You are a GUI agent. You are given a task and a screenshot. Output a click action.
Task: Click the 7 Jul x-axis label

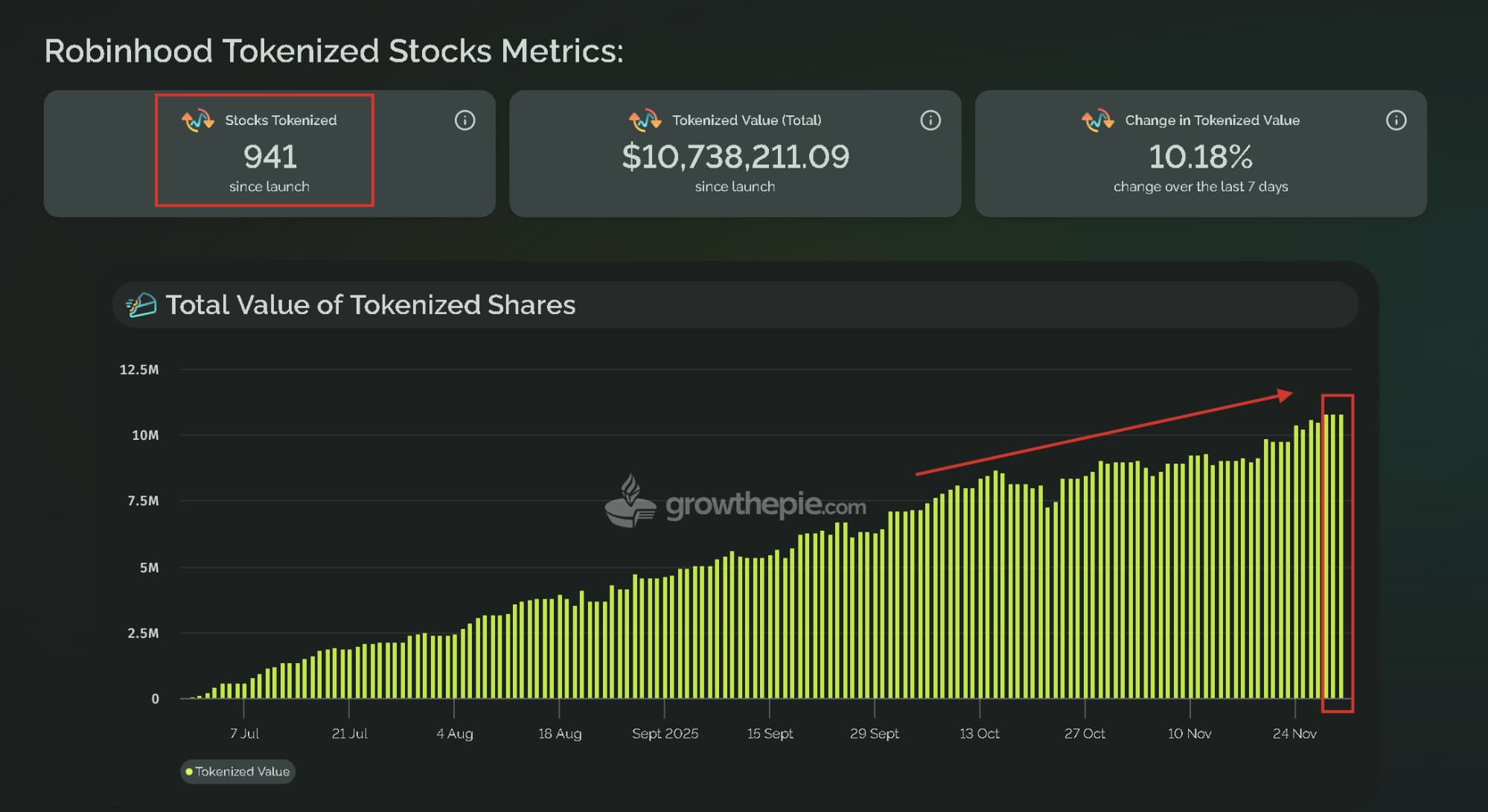244,734
